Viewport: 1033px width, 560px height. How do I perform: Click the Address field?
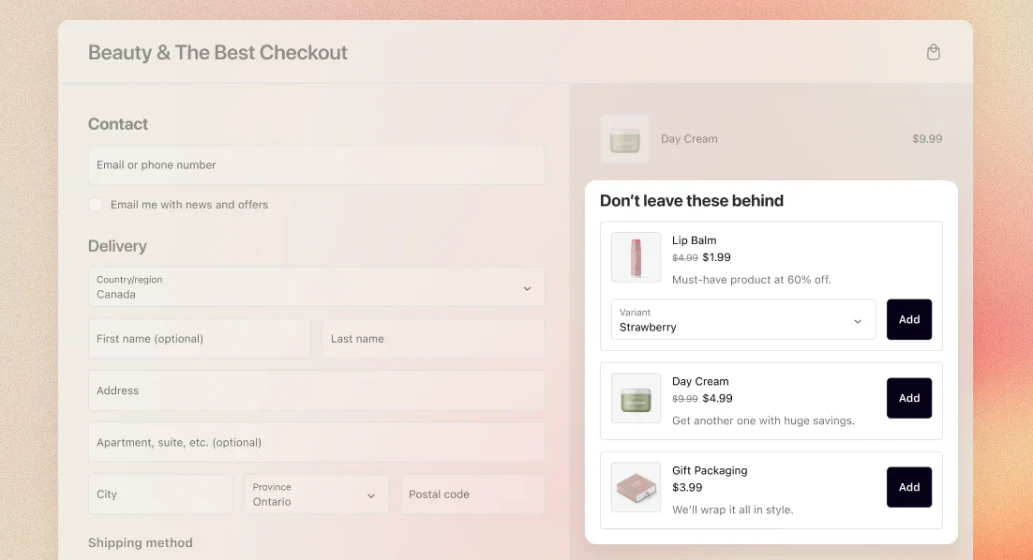click(x=316, y=391)
